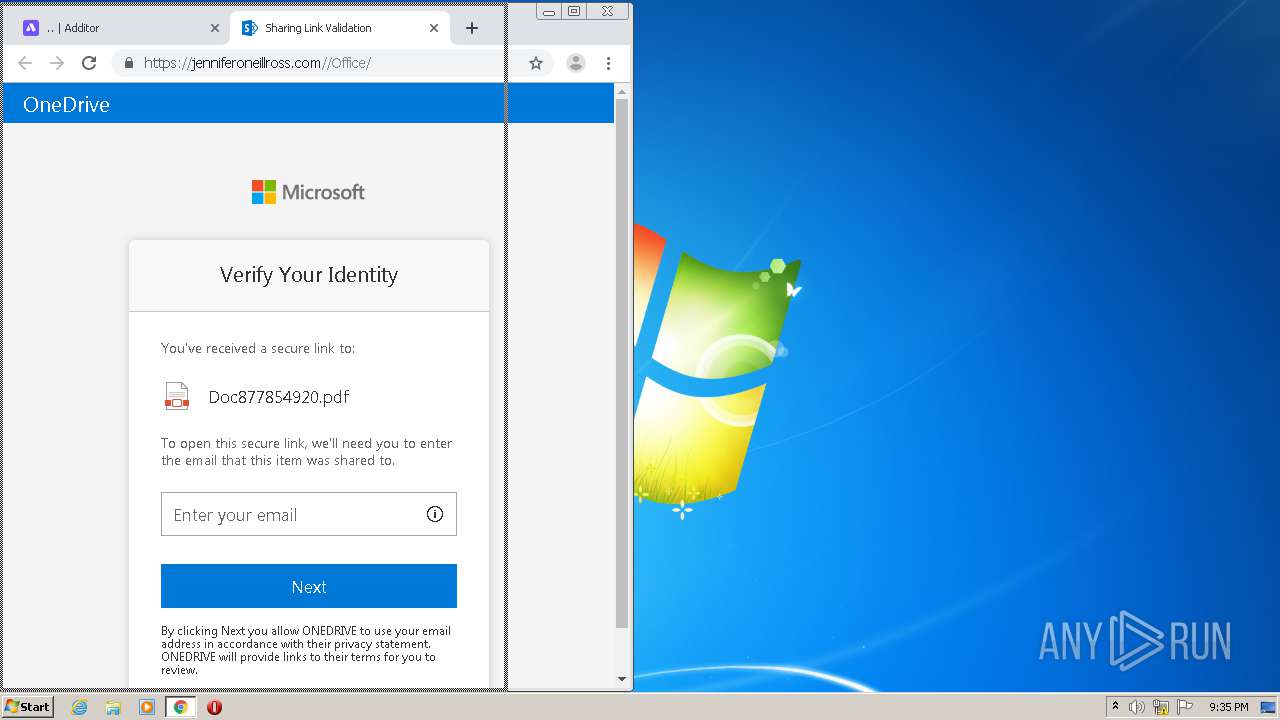
Task: Open Windows Explorer from taskbar
Action: point(113,707)
